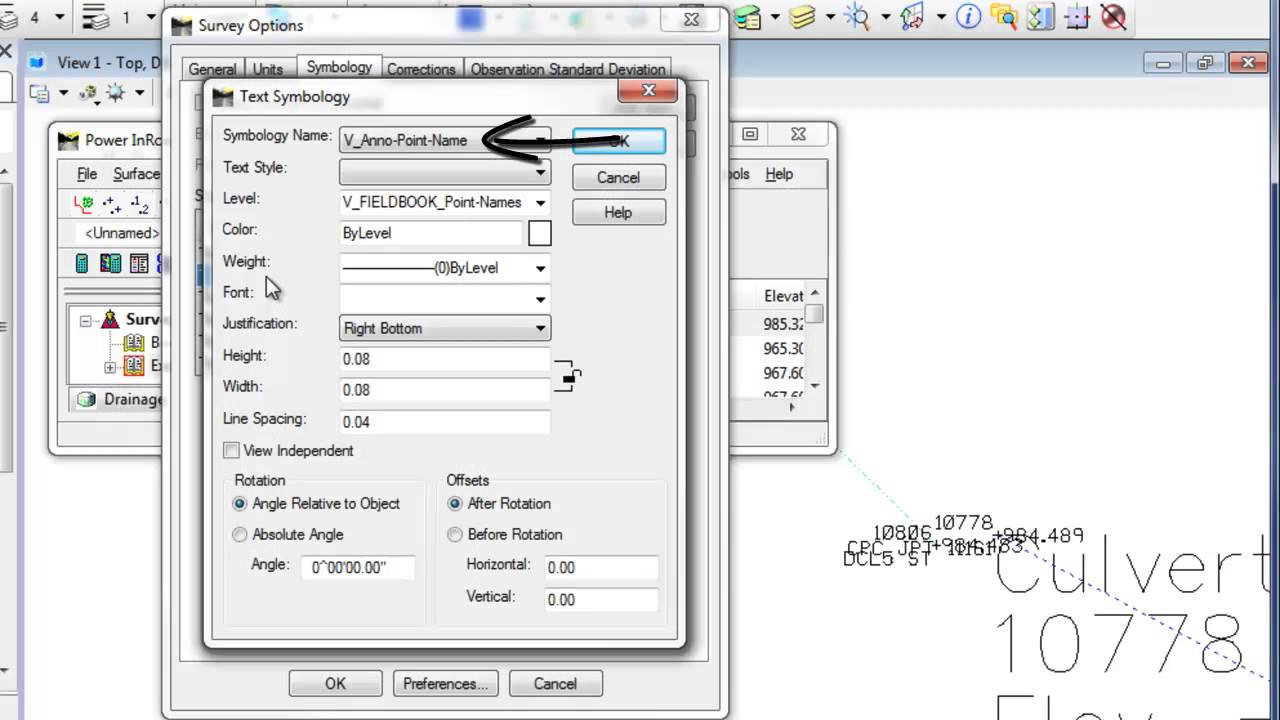Click the first fieldbook icon under Survey tree
This screenshot has height=720, width=1280.
click(x=133, y=343)
